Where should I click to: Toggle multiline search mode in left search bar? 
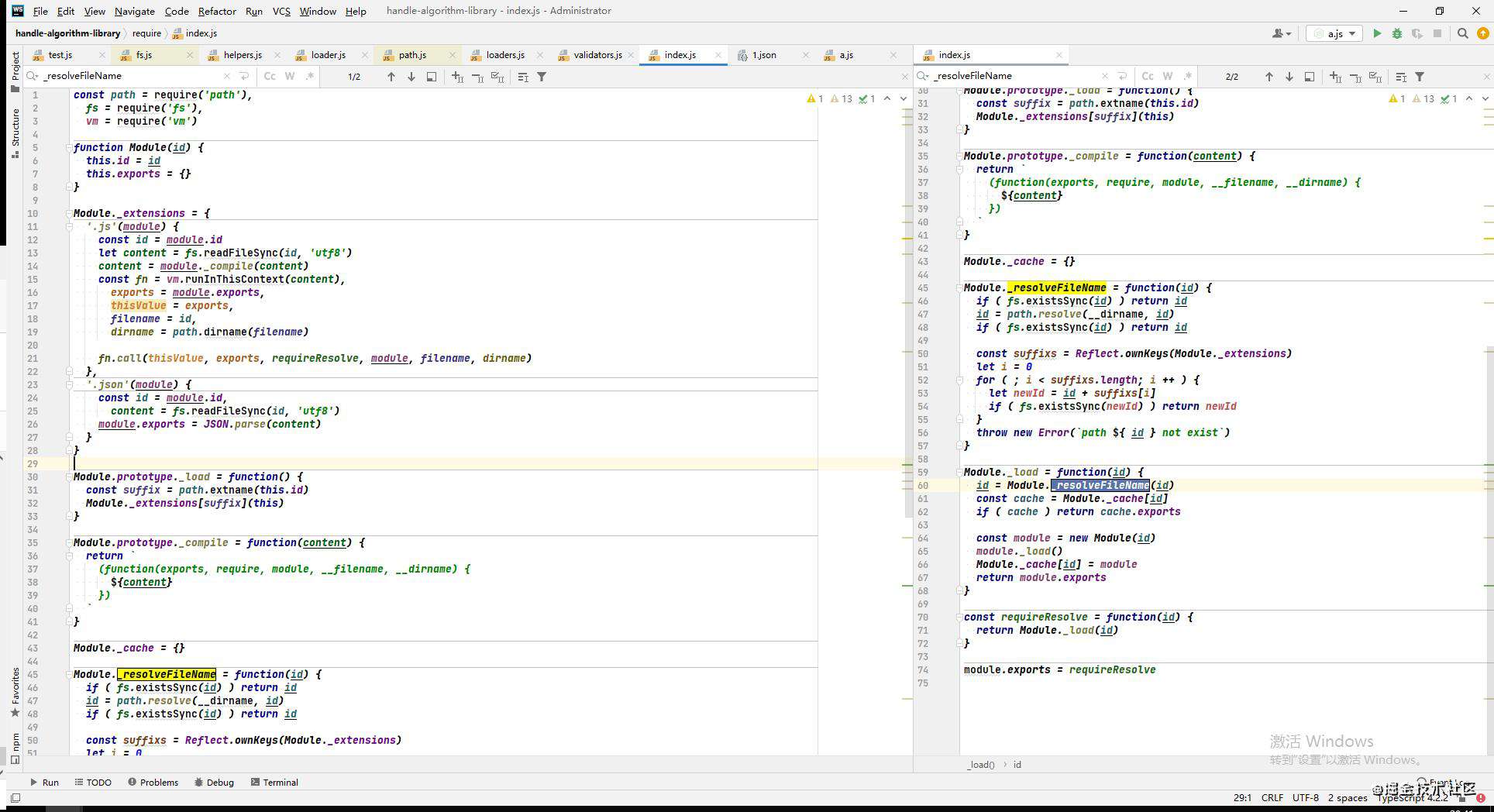coord(523,77)
